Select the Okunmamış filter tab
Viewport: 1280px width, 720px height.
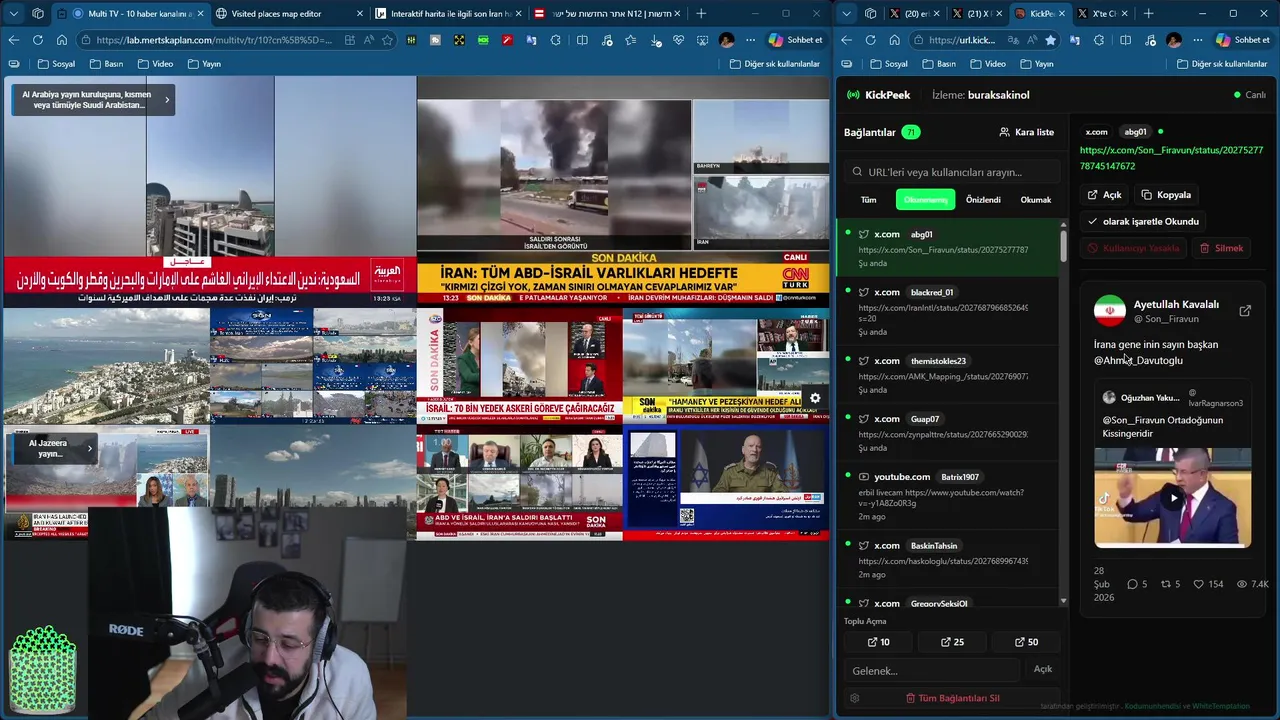(x=925, y=200)
